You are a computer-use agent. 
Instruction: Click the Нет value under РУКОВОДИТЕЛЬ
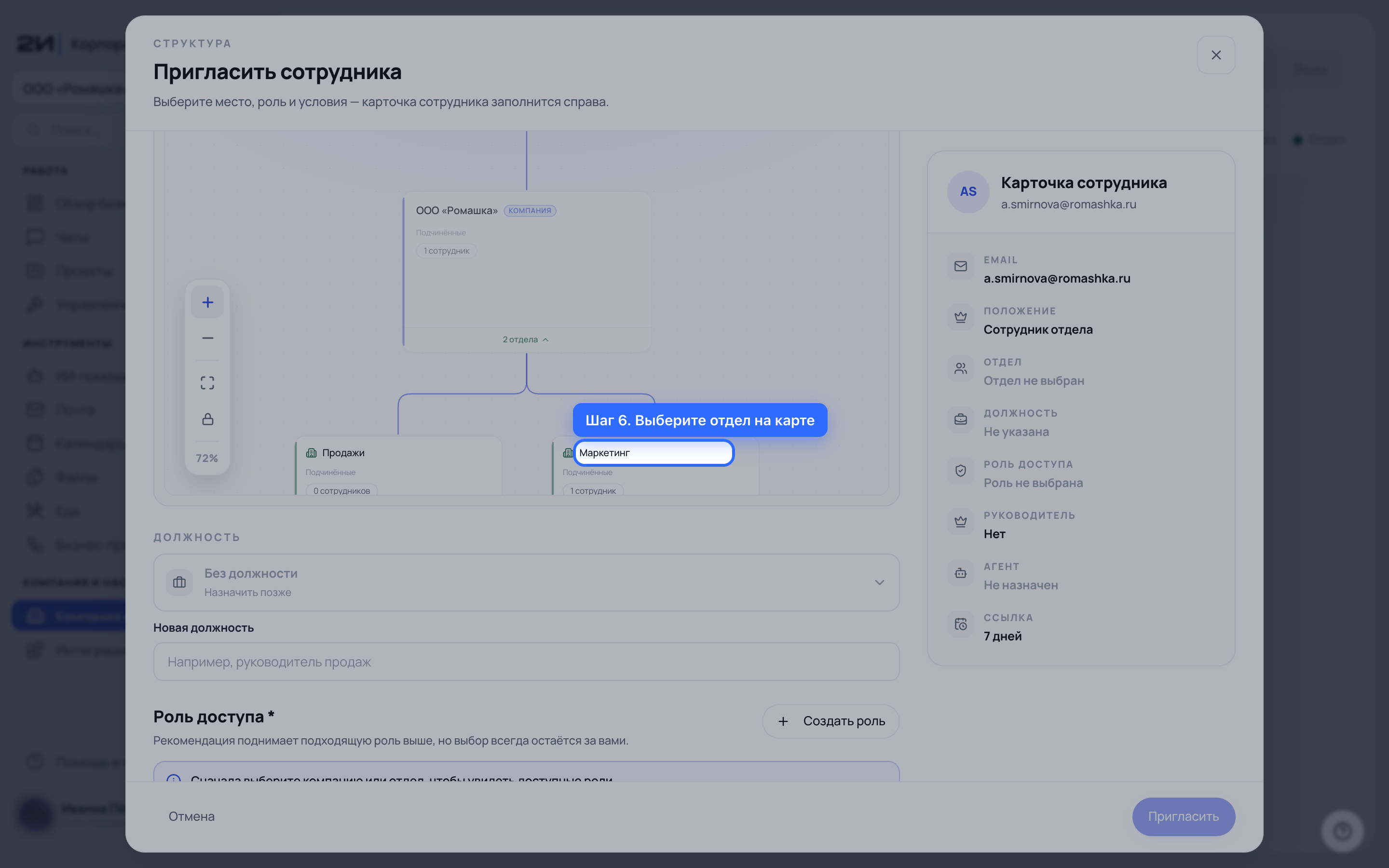point(994,534)
